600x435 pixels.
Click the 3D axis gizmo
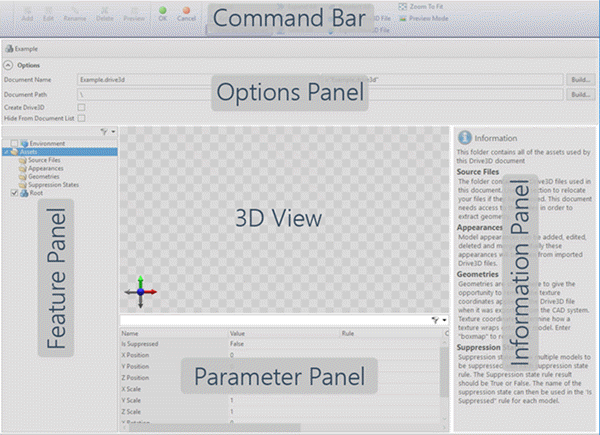[141, 291]
